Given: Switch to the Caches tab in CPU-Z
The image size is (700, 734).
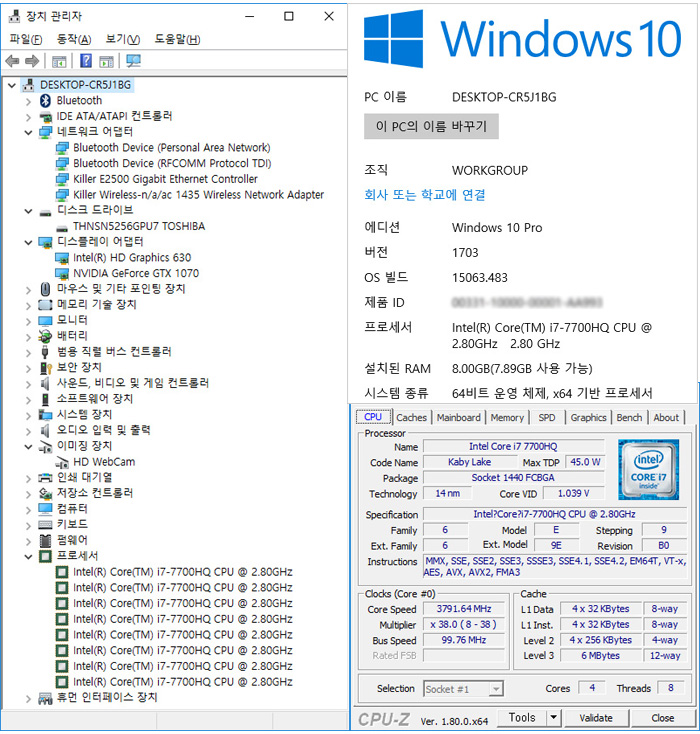Looking at the screenshot, I should [x=411, y=417].
